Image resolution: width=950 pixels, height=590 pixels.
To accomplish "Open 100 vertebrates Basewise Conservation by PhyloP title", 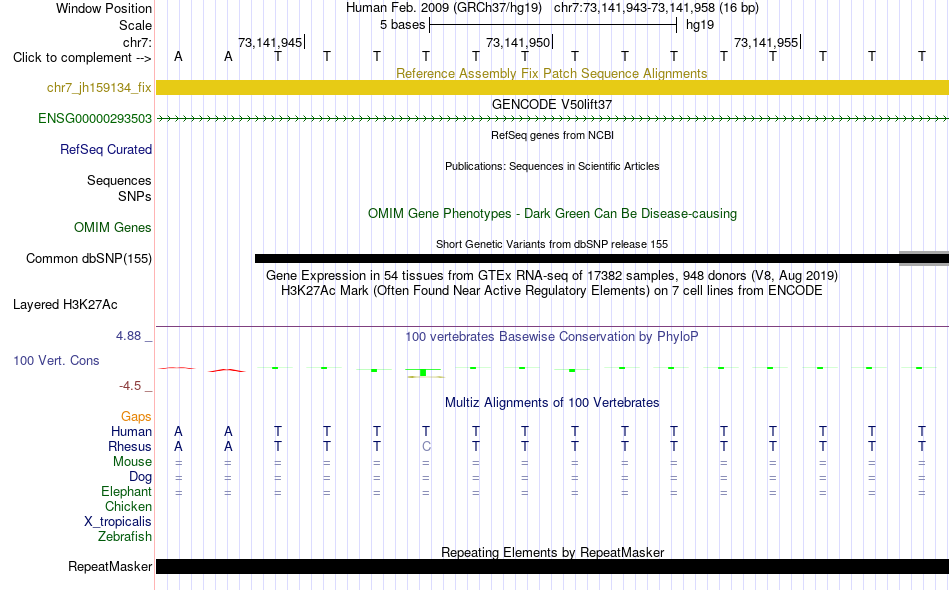I will pyautogui.click(x=552, y=337).
